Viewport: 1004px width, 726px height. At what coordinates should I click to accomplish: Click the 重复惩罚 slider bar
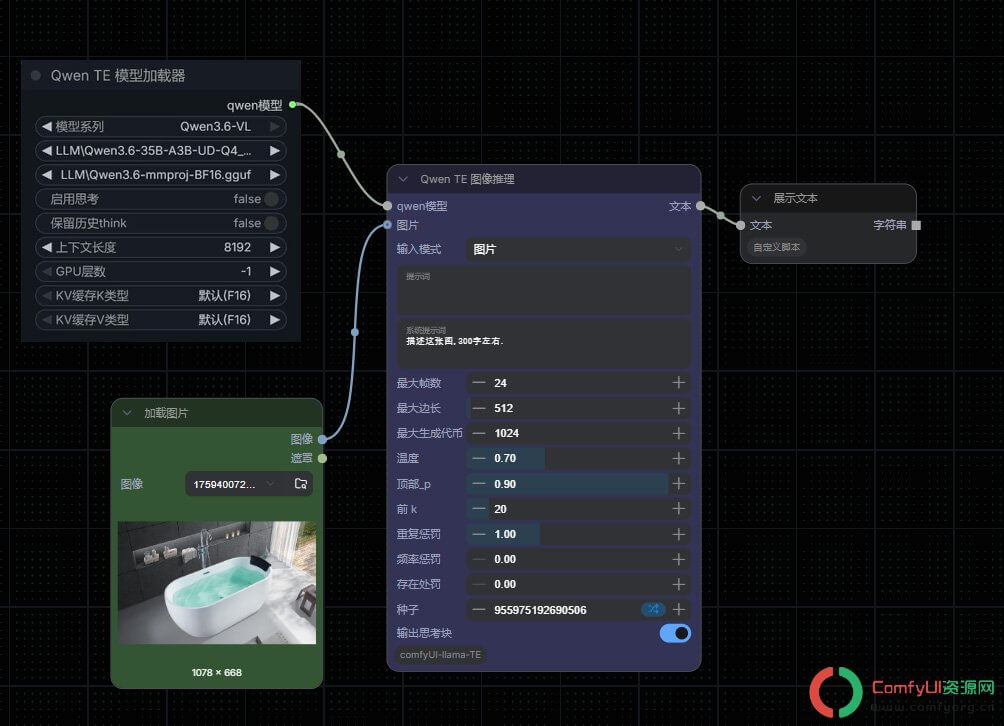tap(579, 534)
